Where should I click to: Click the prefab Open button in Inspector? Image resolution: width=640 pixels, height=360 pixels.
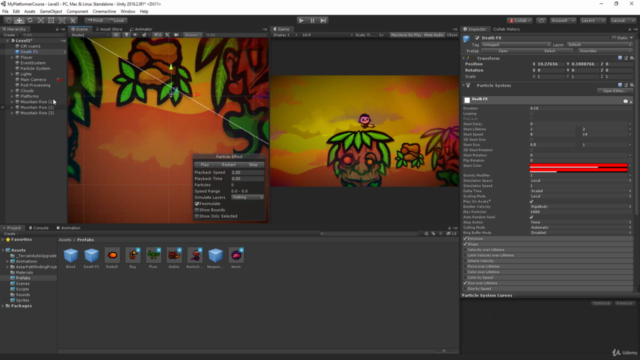tap(503, 51)
